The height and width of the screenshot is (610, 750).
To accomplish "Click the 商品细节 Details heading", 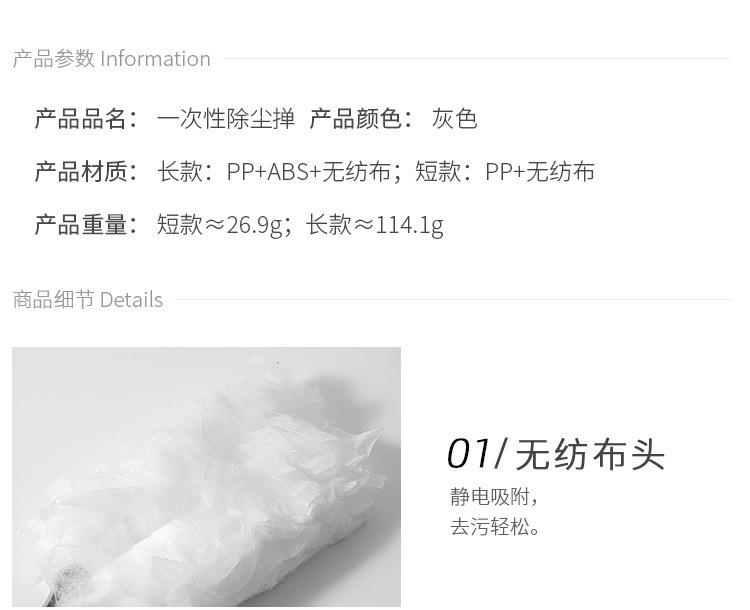I will 88,300.
